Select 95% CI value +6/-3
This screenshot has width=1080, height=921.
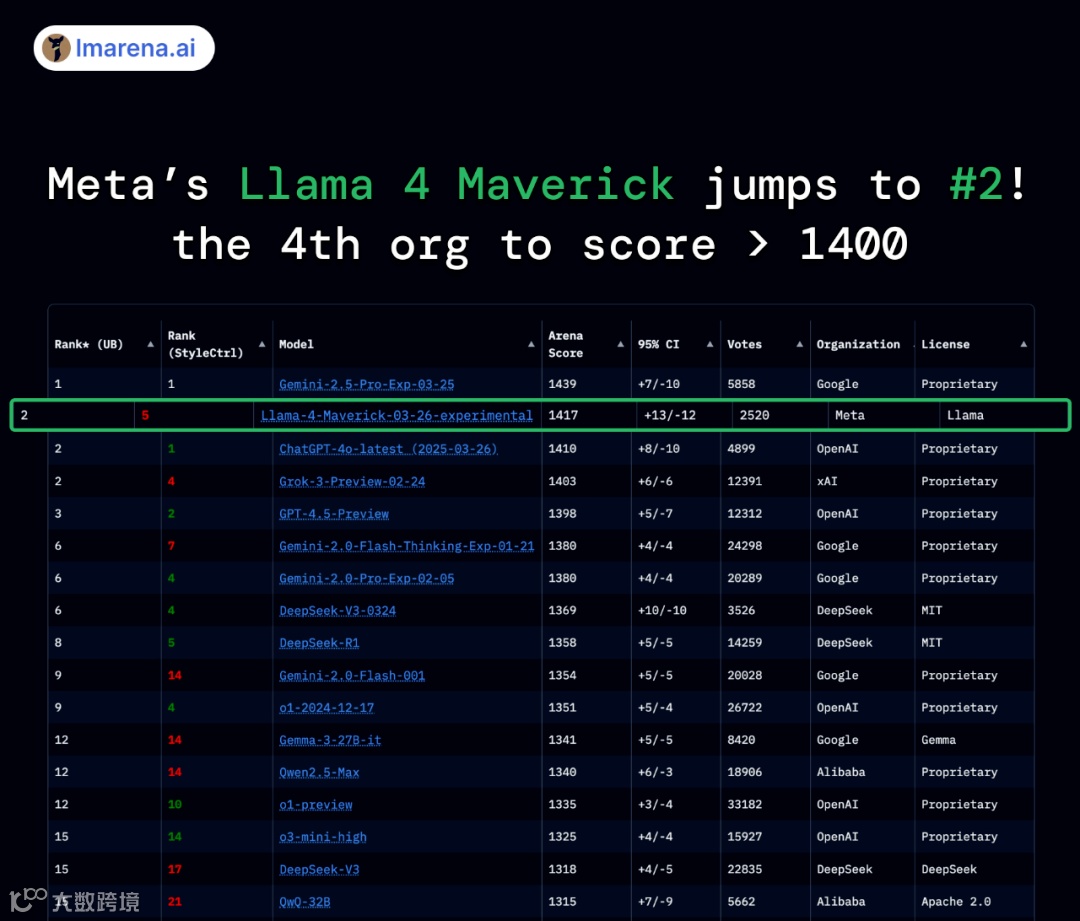[x=655, y=773]
